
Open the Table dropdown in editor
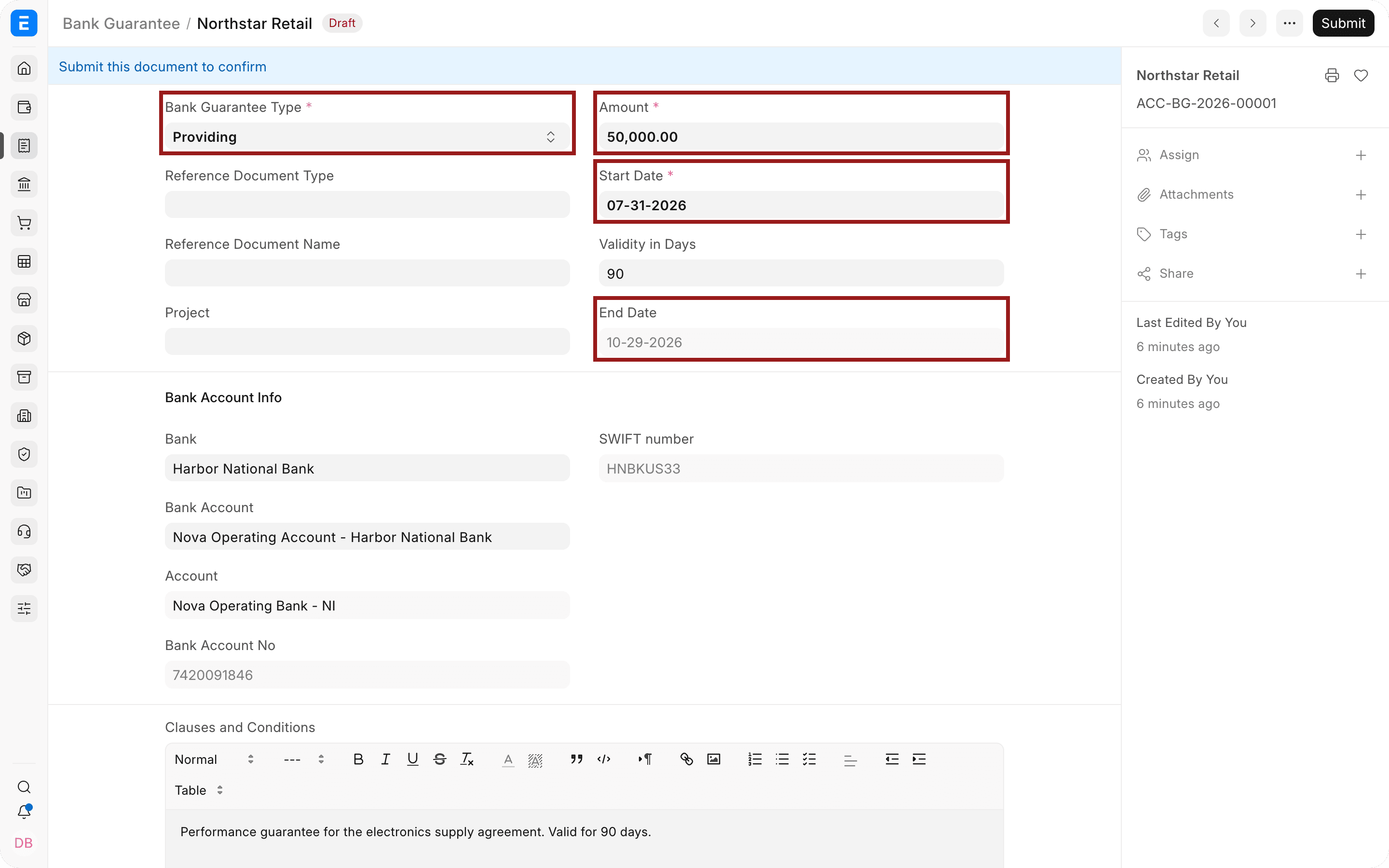(x=199, y=790)
